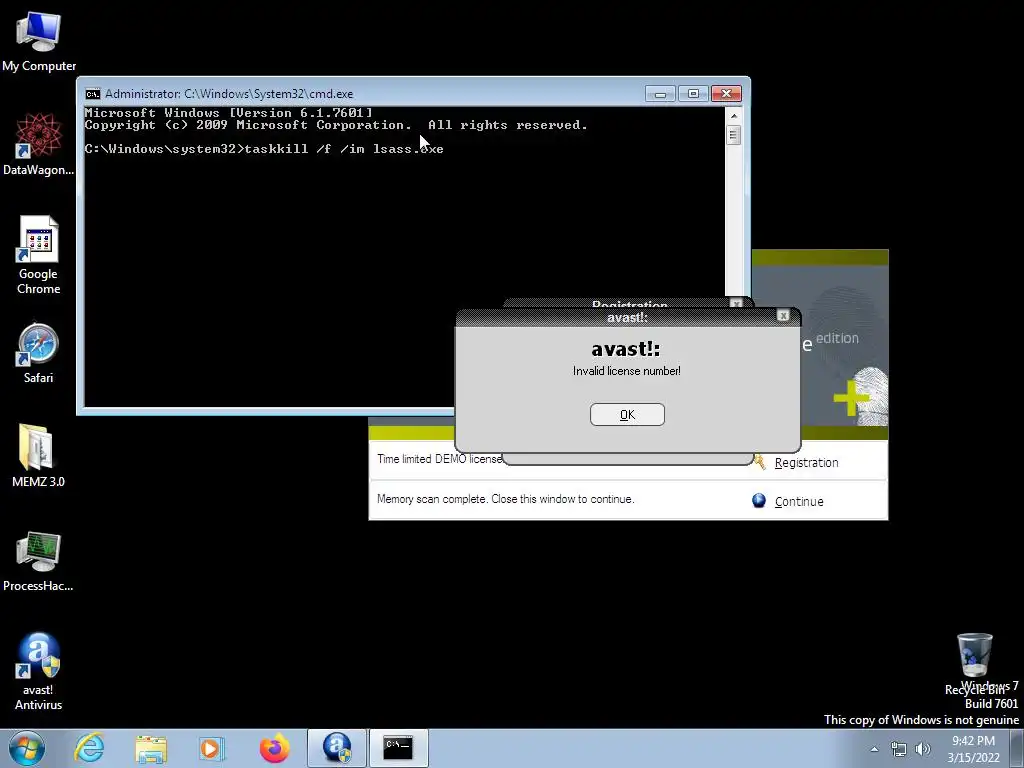
Task: Launch Google Chrome desktop shortcut
Action: point(39,255)
